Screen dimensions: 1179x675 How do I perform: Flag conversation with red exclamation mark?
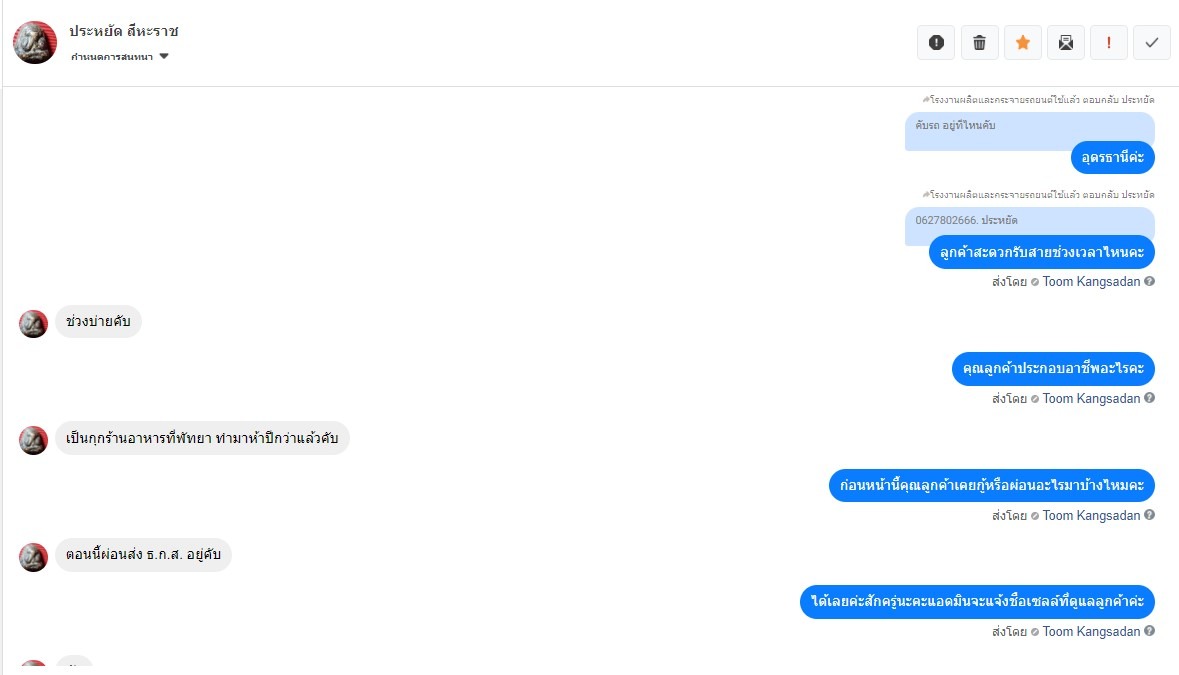coord(1108,43)
